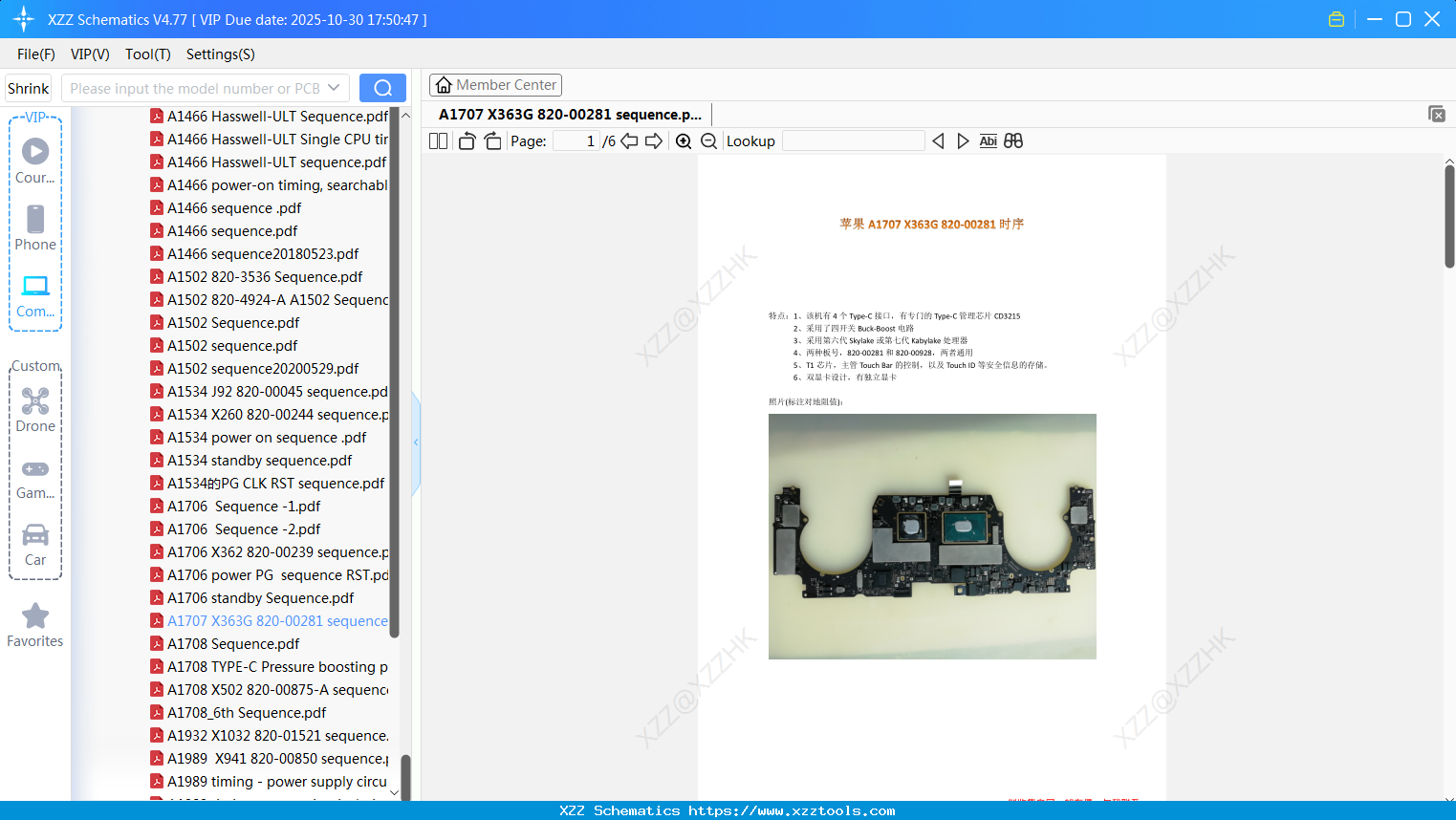Select highlighted A1707 X363G 820-00281 sequence file
Image resolution: width=1456 pixels, height=820 pixels.
coord(270,621)
